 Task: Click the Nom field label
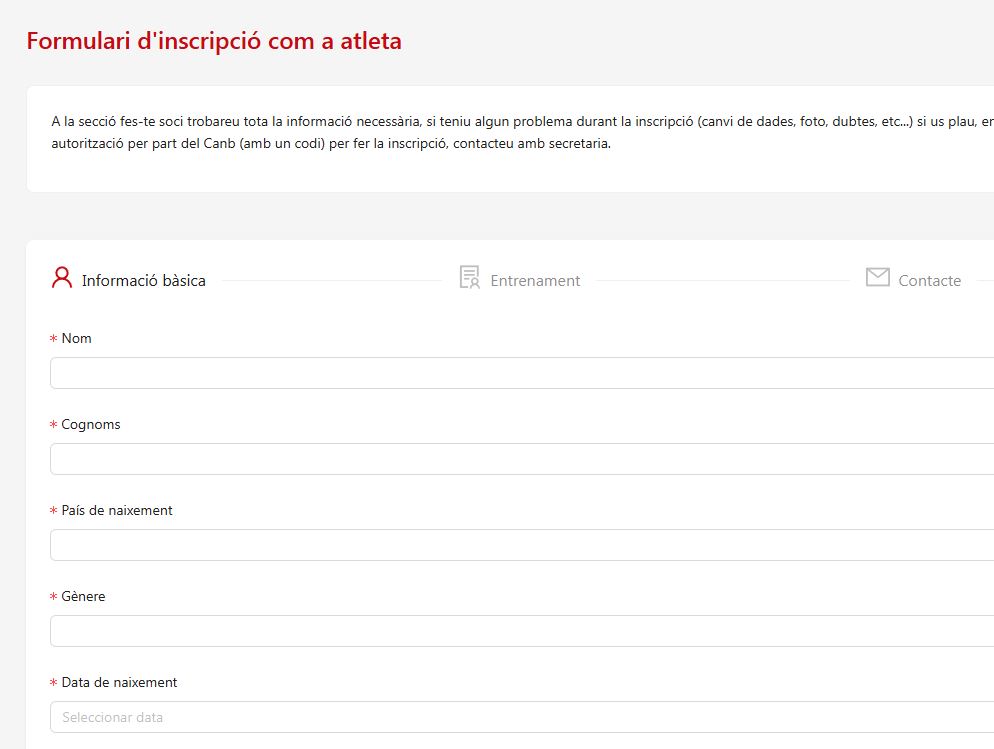[x=76, y=338]
